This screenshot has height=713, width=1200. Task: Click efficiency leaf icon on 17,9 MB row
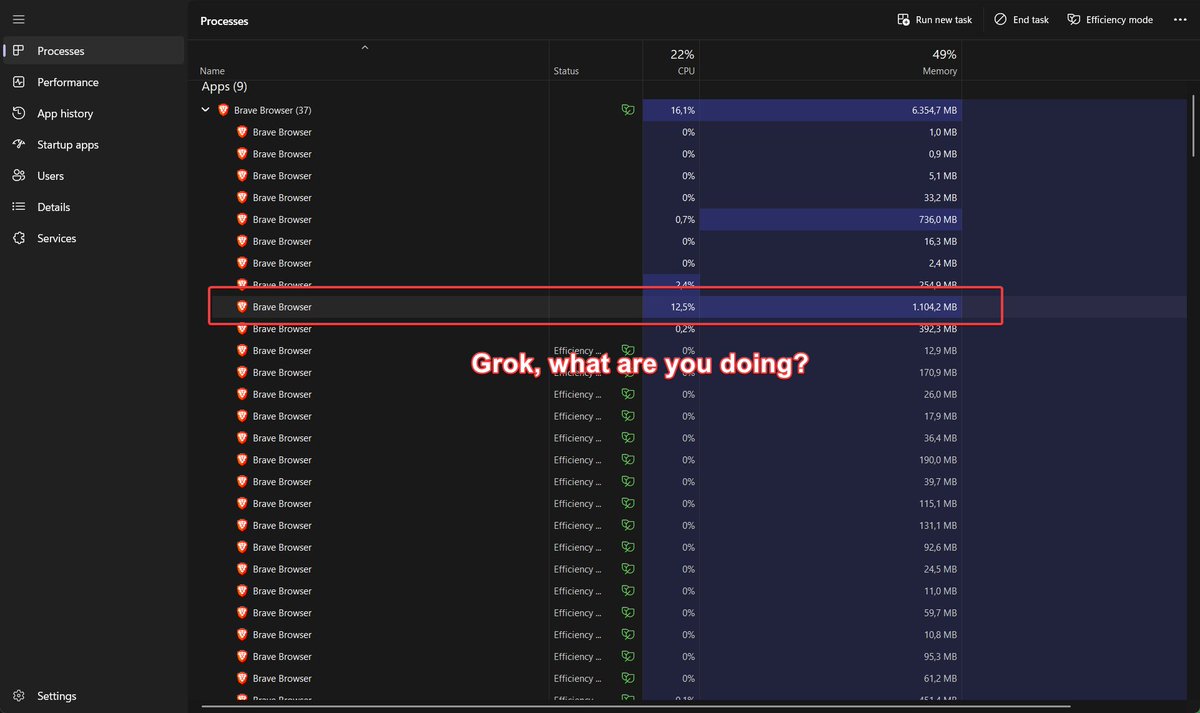point(627,416)
